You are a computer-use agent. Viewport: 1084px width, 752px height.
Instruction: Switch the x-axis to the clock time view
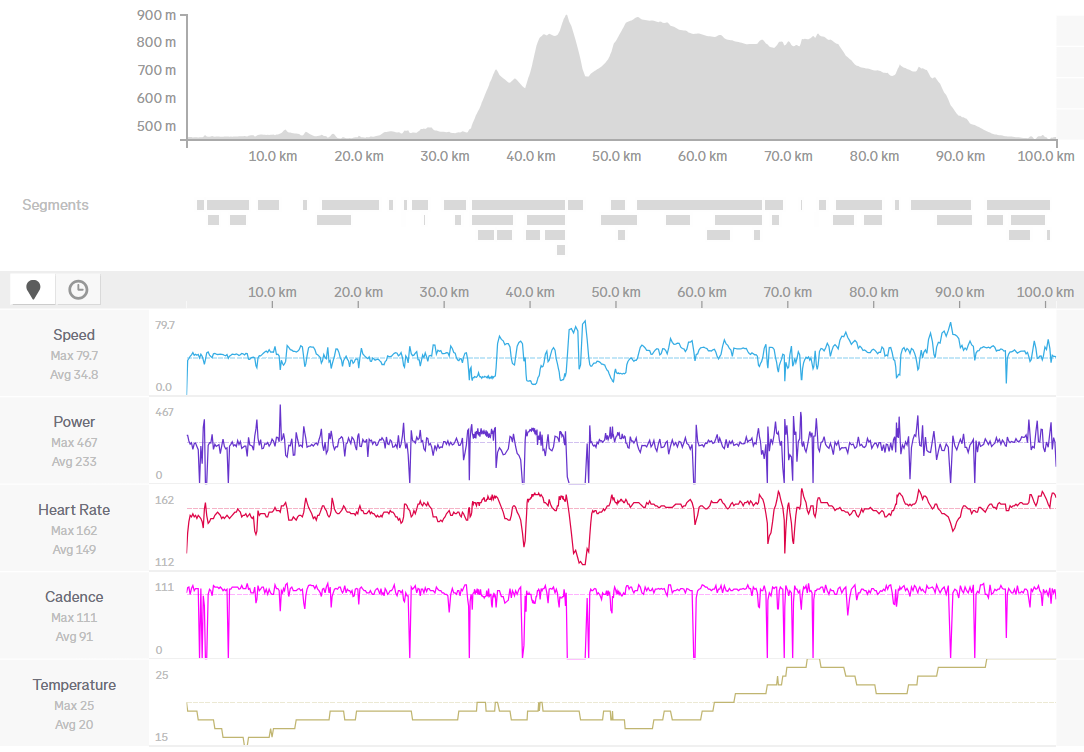78,290
